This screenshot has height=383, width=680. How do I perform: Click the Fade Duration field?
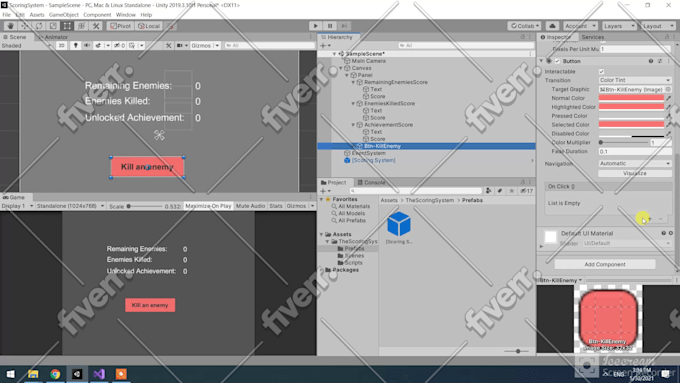635,151
